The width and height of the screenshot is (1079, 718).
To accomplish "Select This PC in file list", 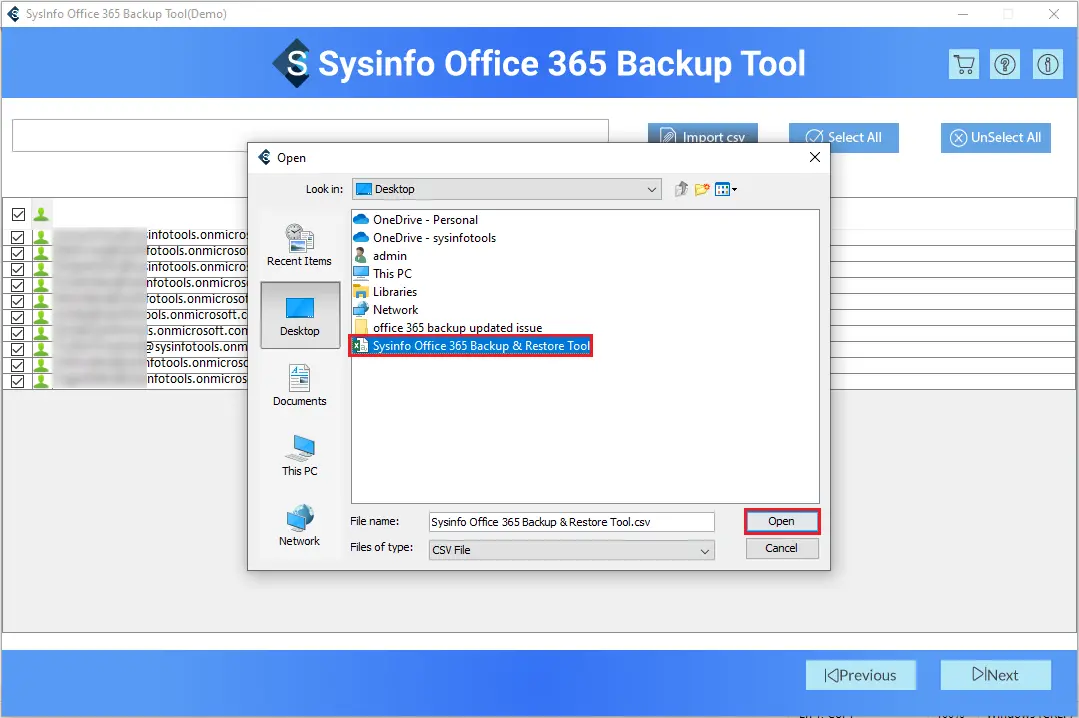I will 383,273.
